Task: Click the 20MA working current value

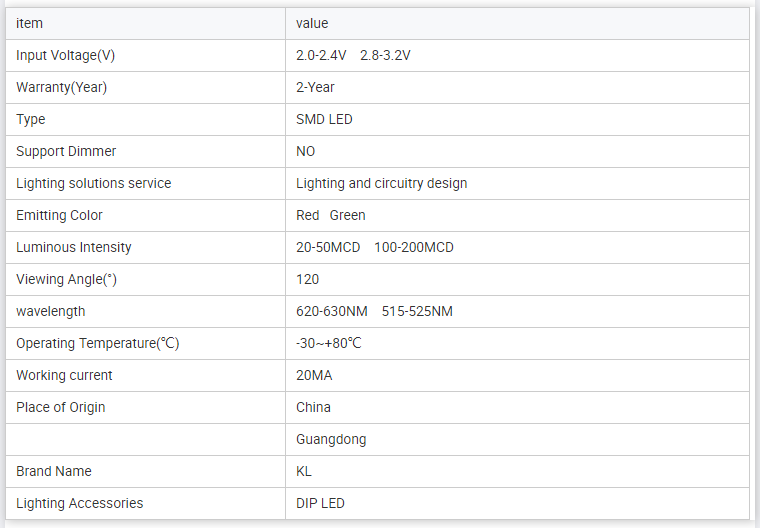Action: click(314, 375)
